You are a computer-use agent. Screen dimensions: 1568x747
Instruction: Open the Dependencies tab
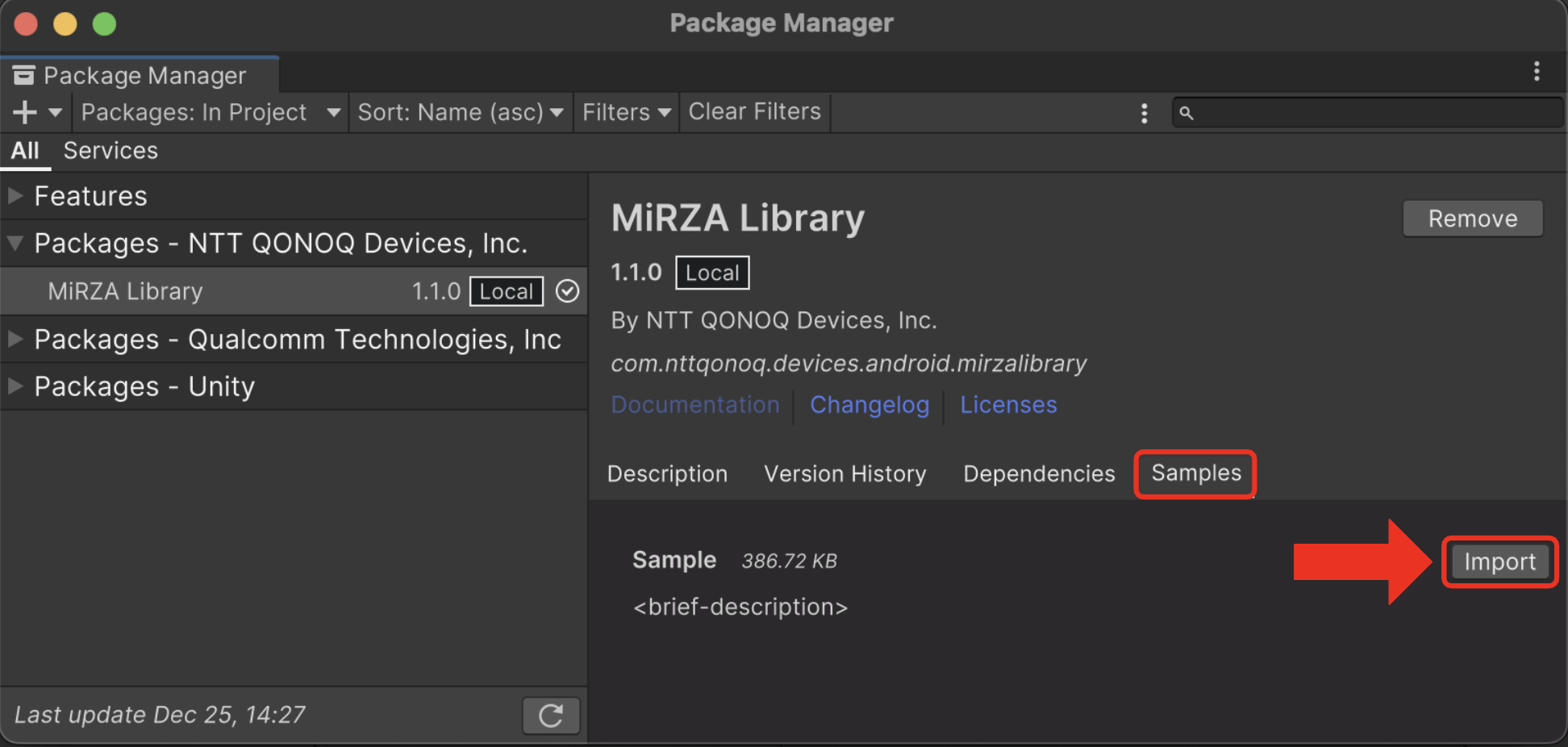coord(1039,474)
